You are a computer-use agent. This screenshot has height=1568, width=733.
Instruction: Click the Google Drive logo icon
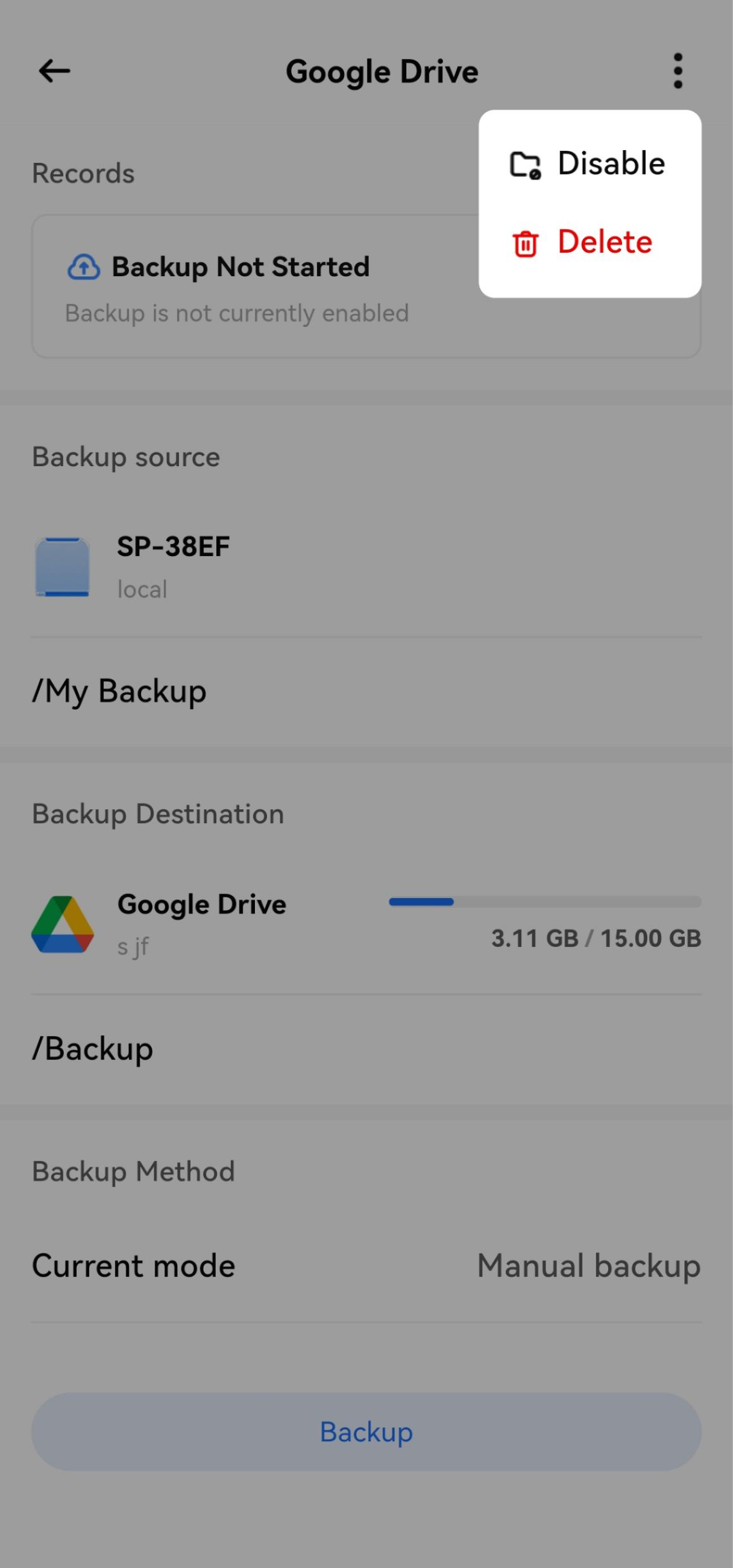point(63,924)
